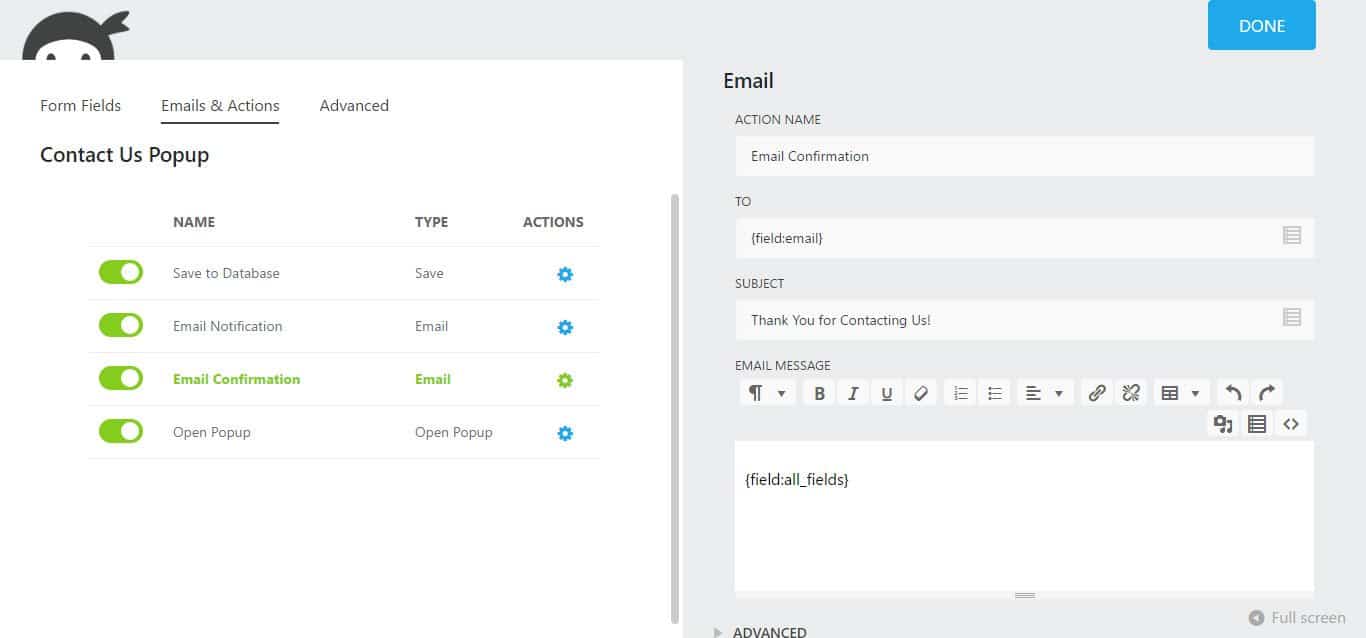Open the Advanced tab

(354, 105)
